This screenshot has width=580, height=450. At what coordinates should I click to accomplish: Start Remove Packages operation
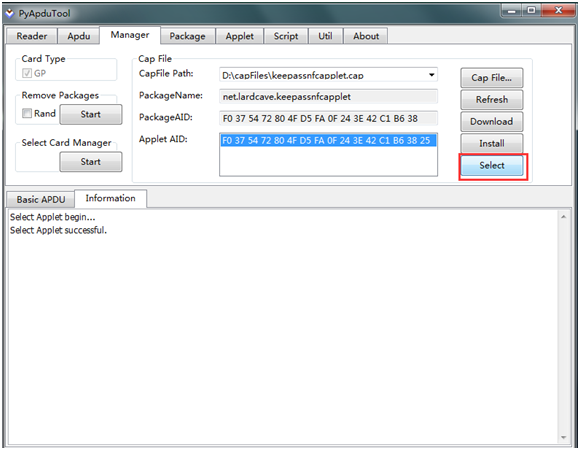click(x=91, y=114)
